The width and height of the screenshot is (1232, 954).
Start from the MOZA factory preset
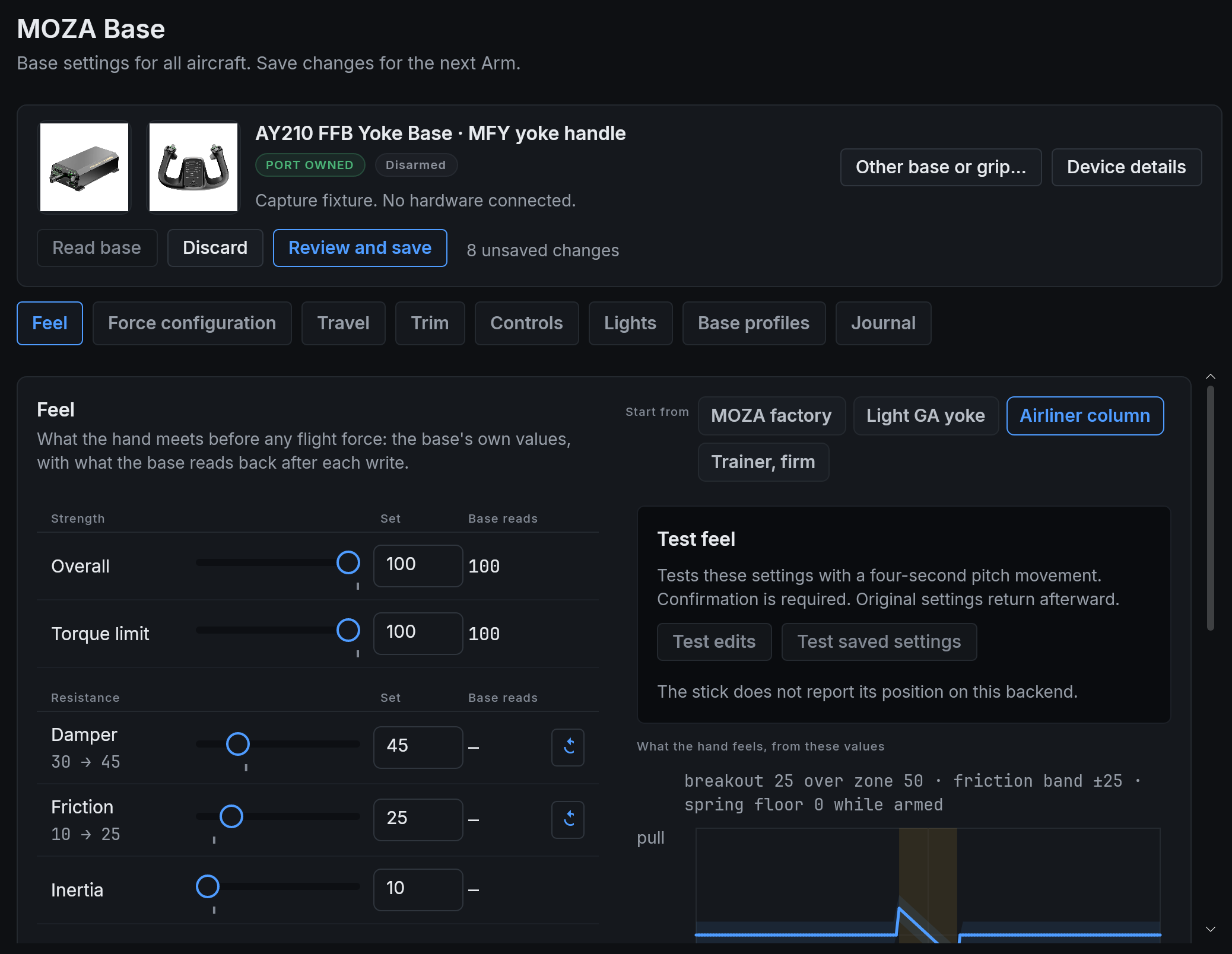click(x=771, y=416)
